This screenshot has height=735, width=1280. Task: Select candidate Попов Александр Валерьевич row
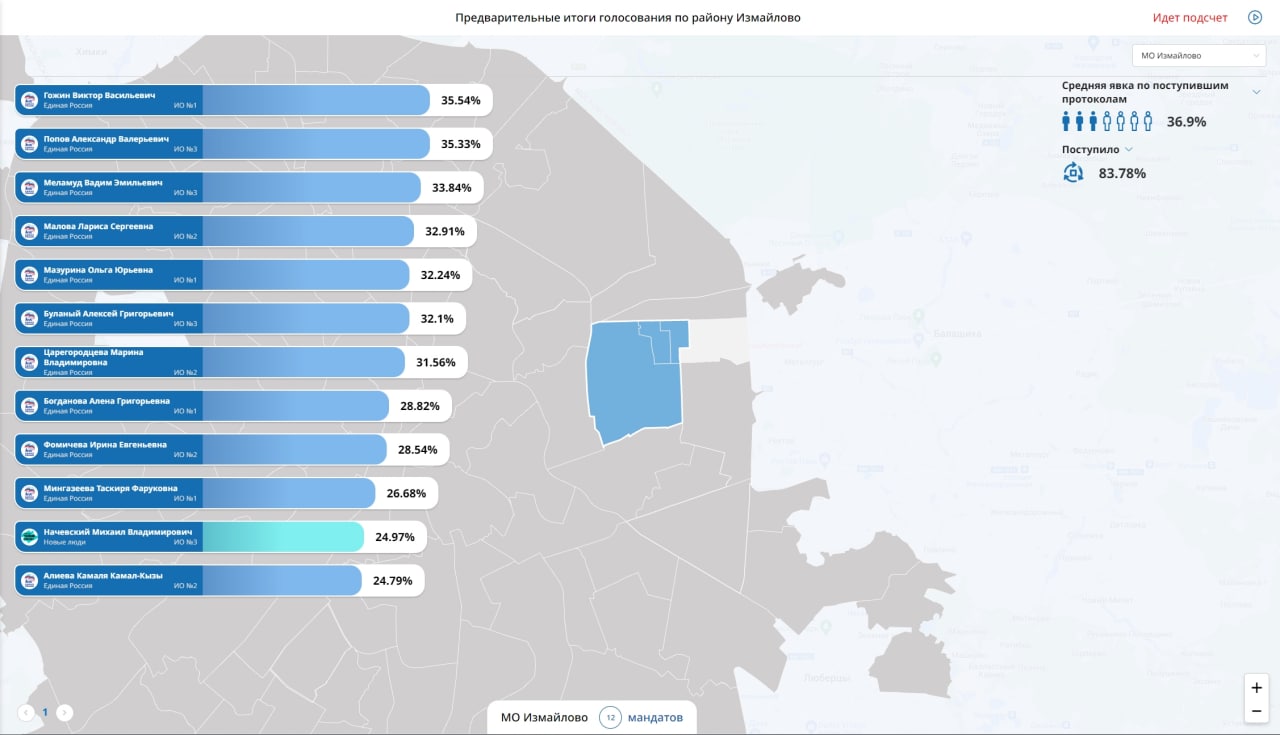[x=253, y=144]
